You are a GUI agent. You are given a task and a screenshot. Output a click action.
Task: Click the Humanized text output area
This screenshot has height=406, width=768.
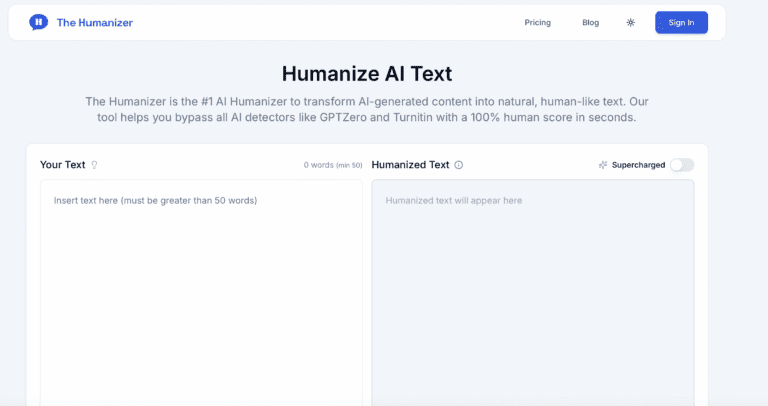point(533,293)
